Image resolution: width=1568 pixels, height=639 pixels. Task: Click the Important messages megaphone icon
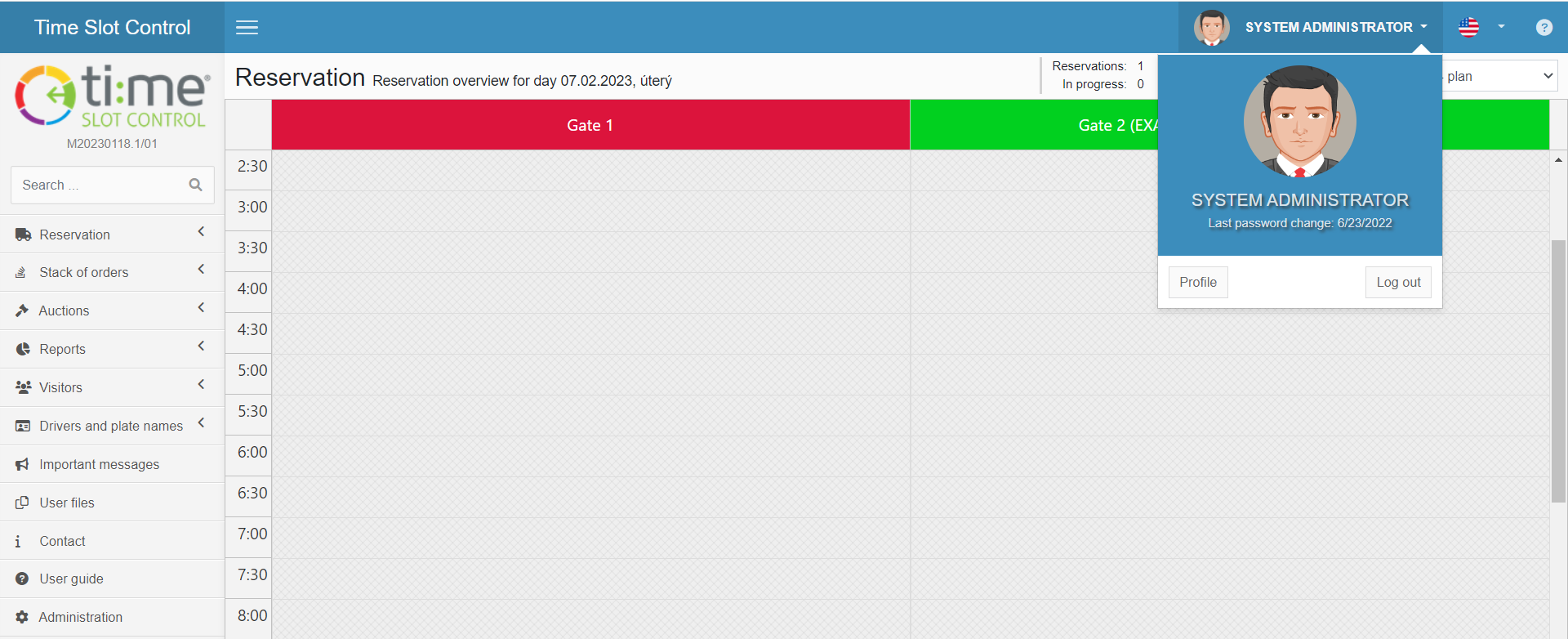point(22,464)
